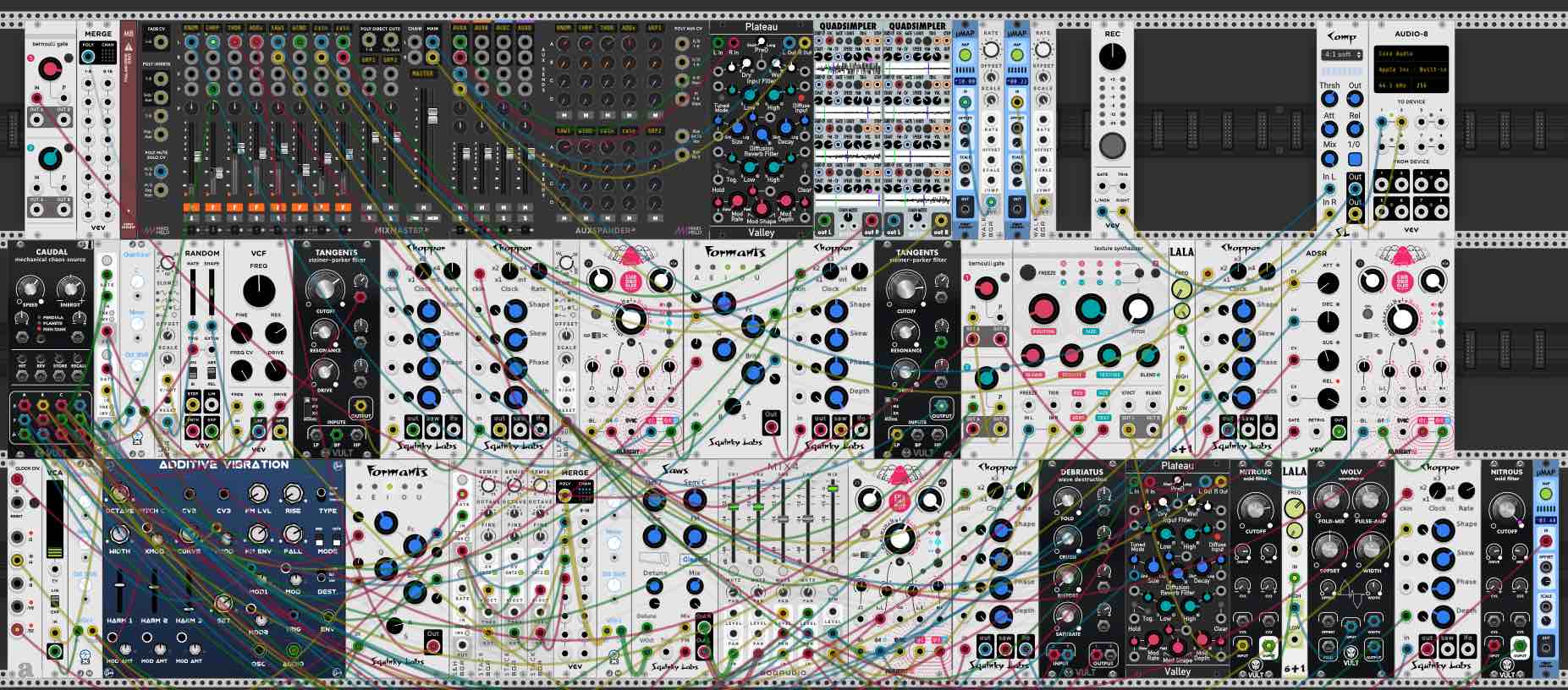This screenshot has width=1568, height=690.
Task: Click the REC module's RIGHT input jack
Action: 1123,211
